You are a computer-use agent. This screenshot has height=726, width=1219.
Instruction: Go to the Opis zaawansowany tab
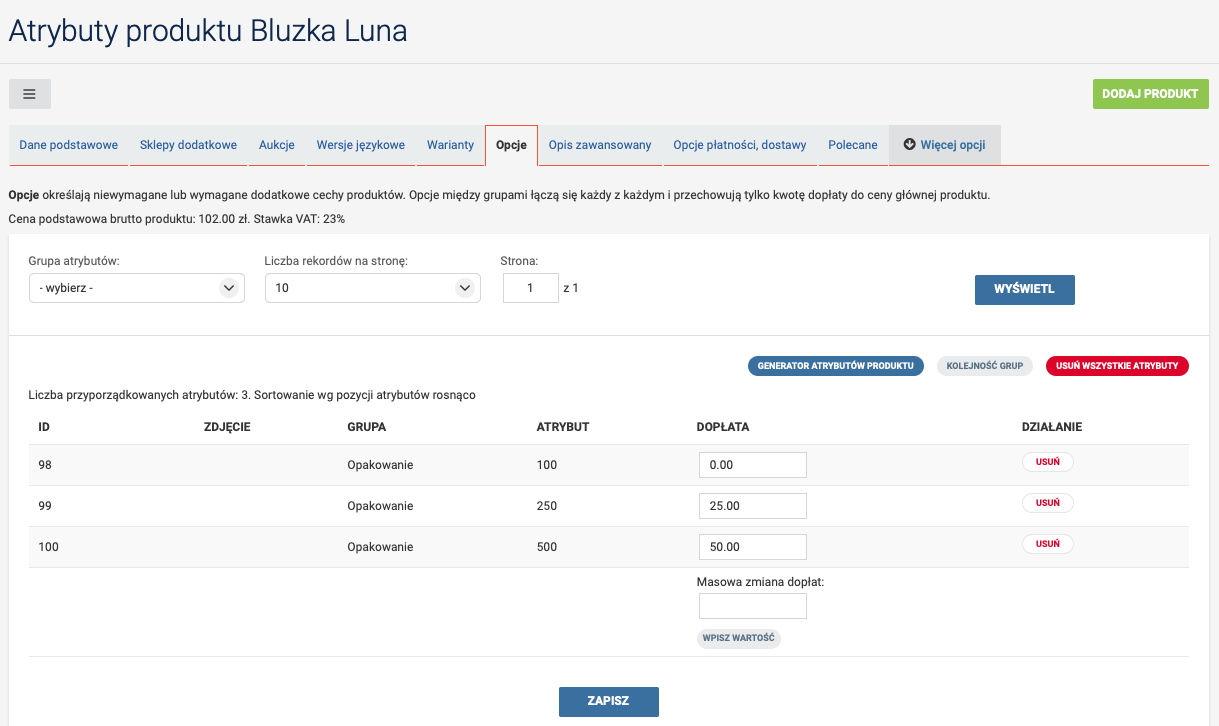click(x=600, y=145)
